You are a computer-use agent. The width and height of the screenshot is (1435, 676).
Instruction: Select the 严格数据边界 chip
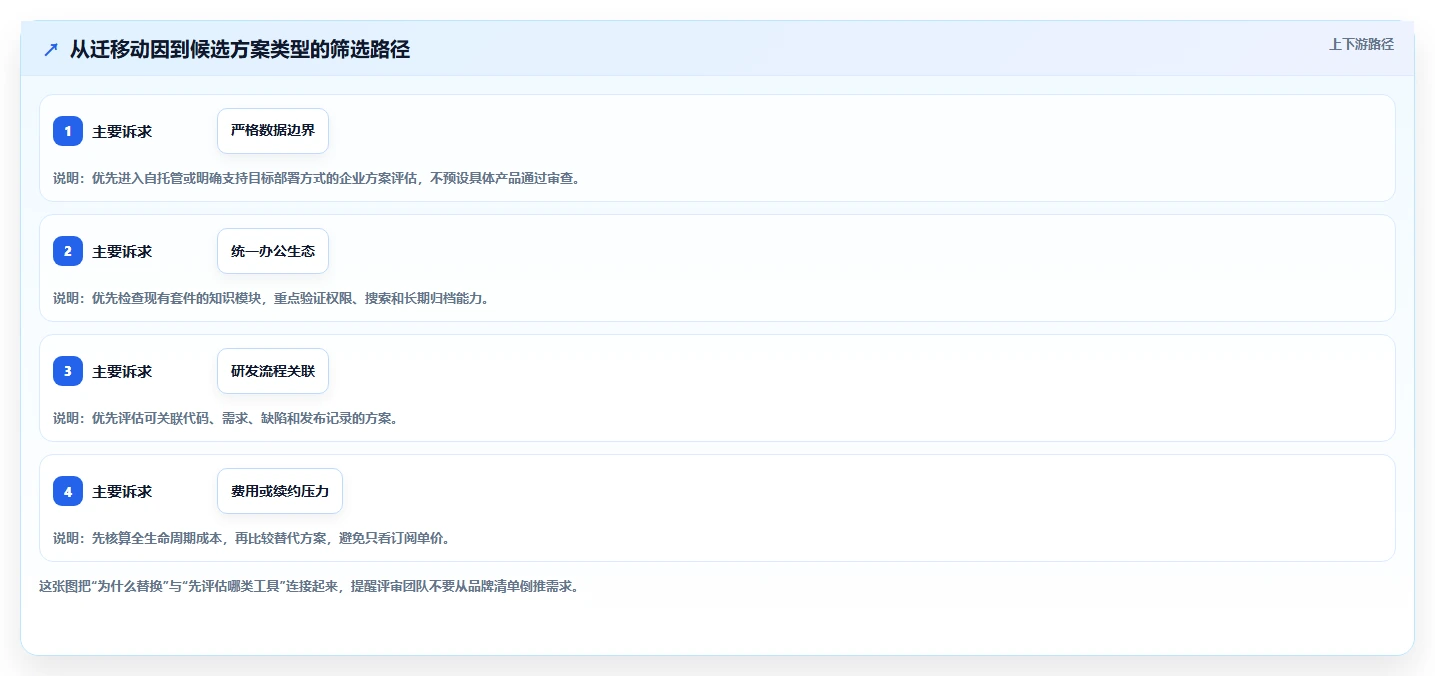point(273,131)
